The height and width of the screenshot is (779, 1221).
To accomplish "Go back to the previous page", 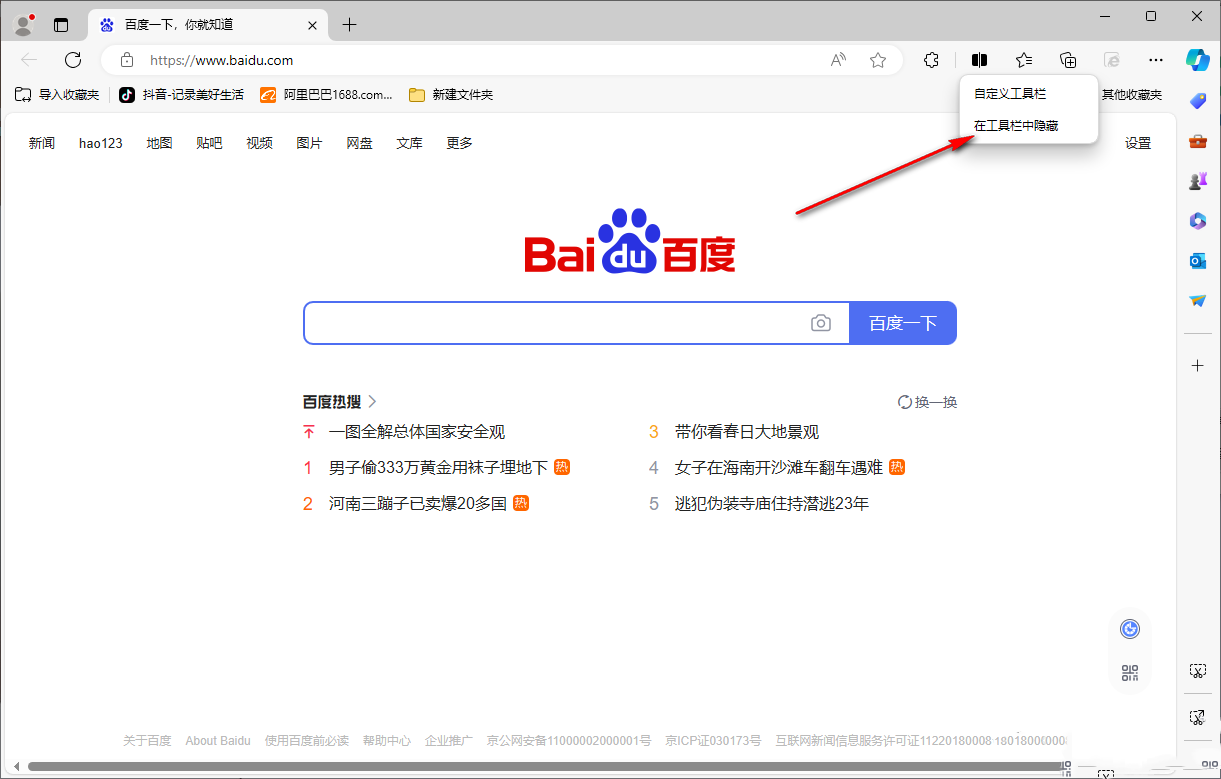I will 29,60.
